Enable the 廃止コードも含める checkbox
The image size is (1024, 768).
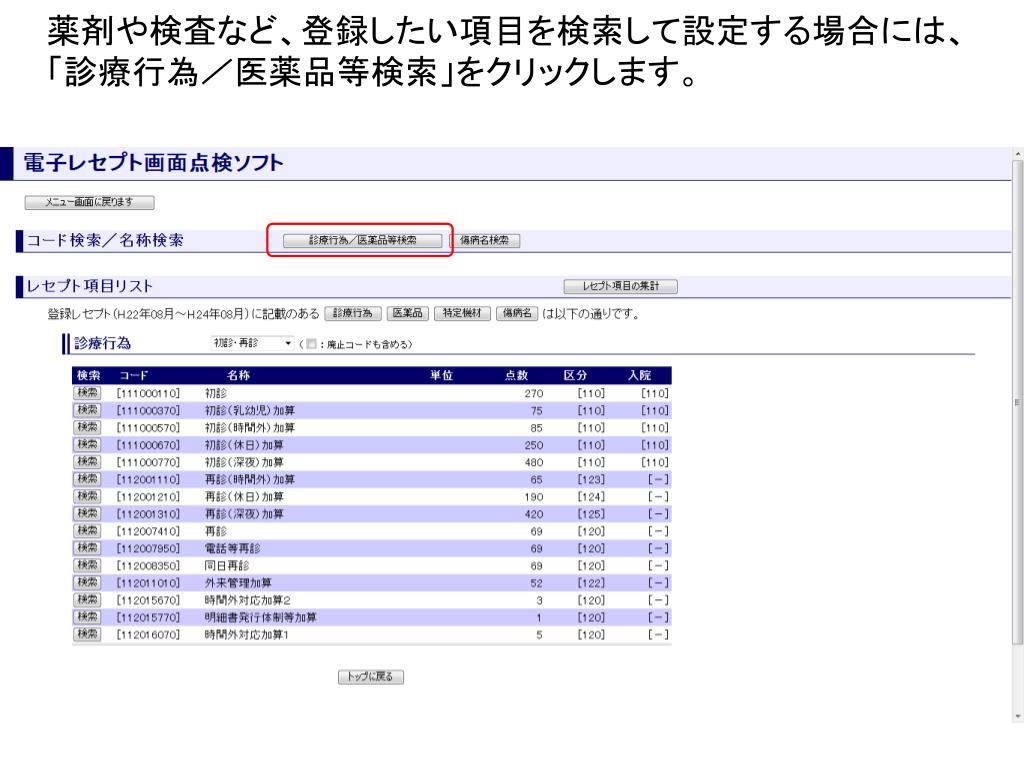312,345
